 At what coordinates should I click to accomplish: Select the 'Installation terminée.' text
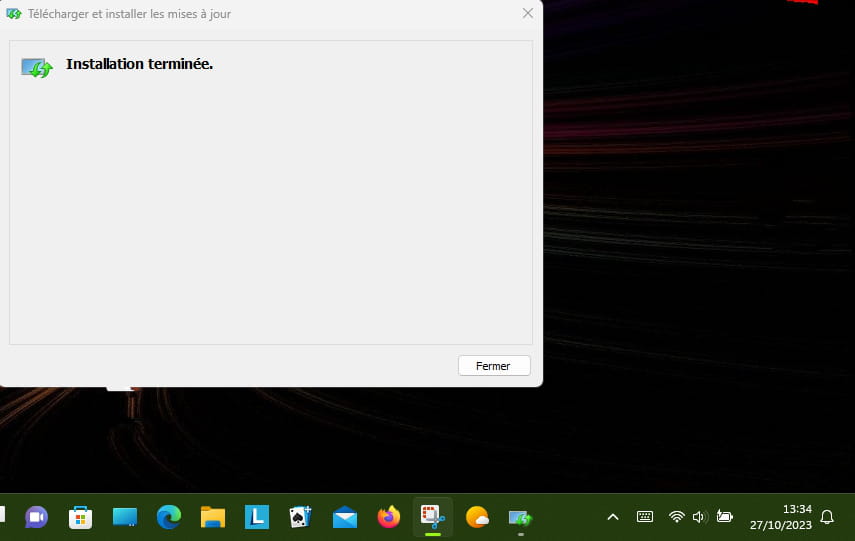pyautogui.click(x=140, y=64)
